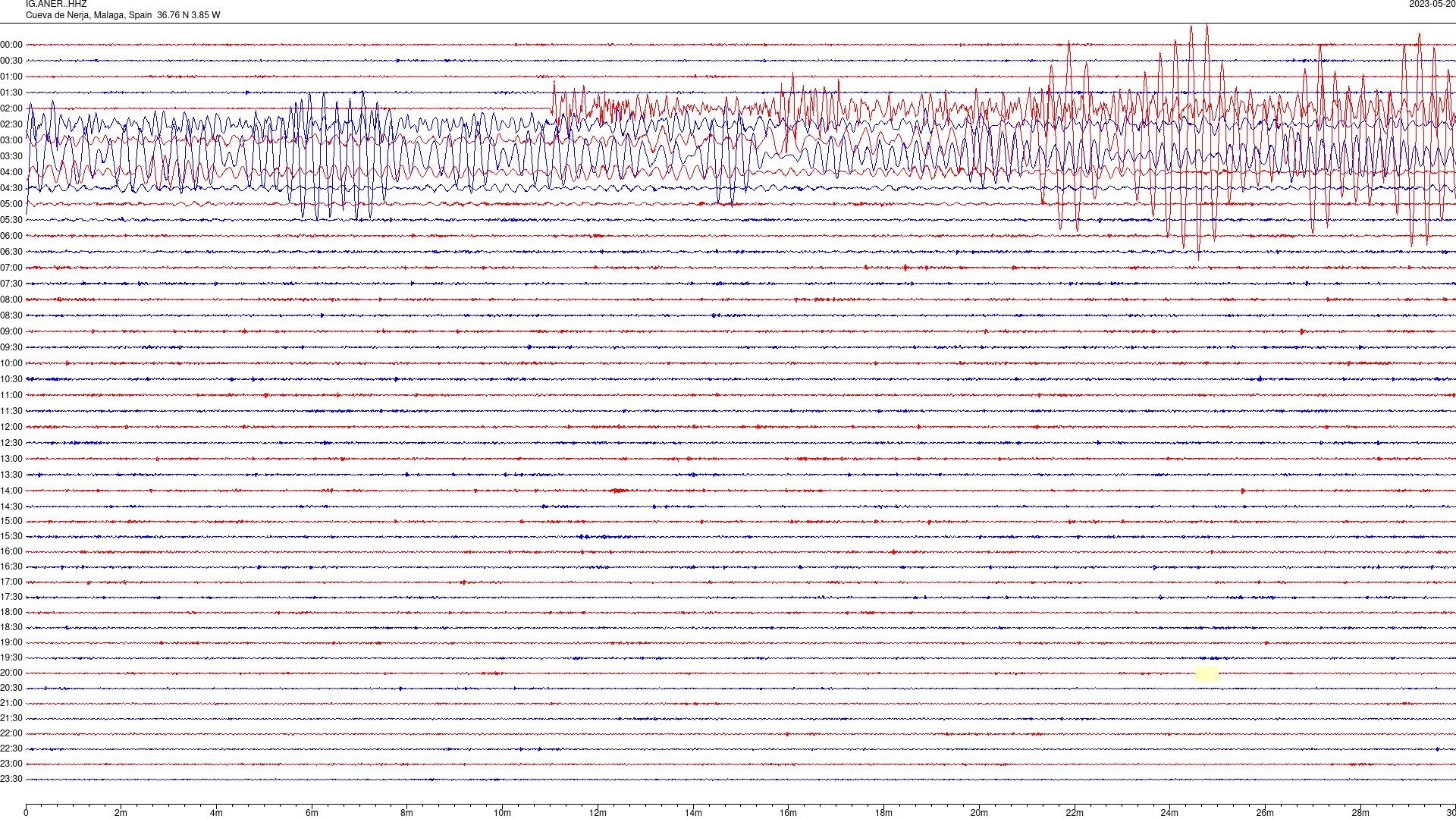The image size is (1456, 819).
Task: Click the 15:30 time row label
Action: point(11,536)
